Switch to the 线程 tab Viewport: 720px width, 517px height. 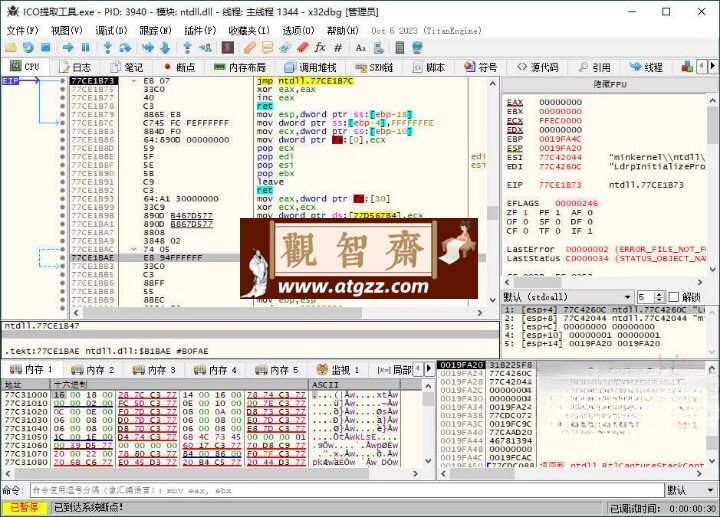[x=646, y=67]
